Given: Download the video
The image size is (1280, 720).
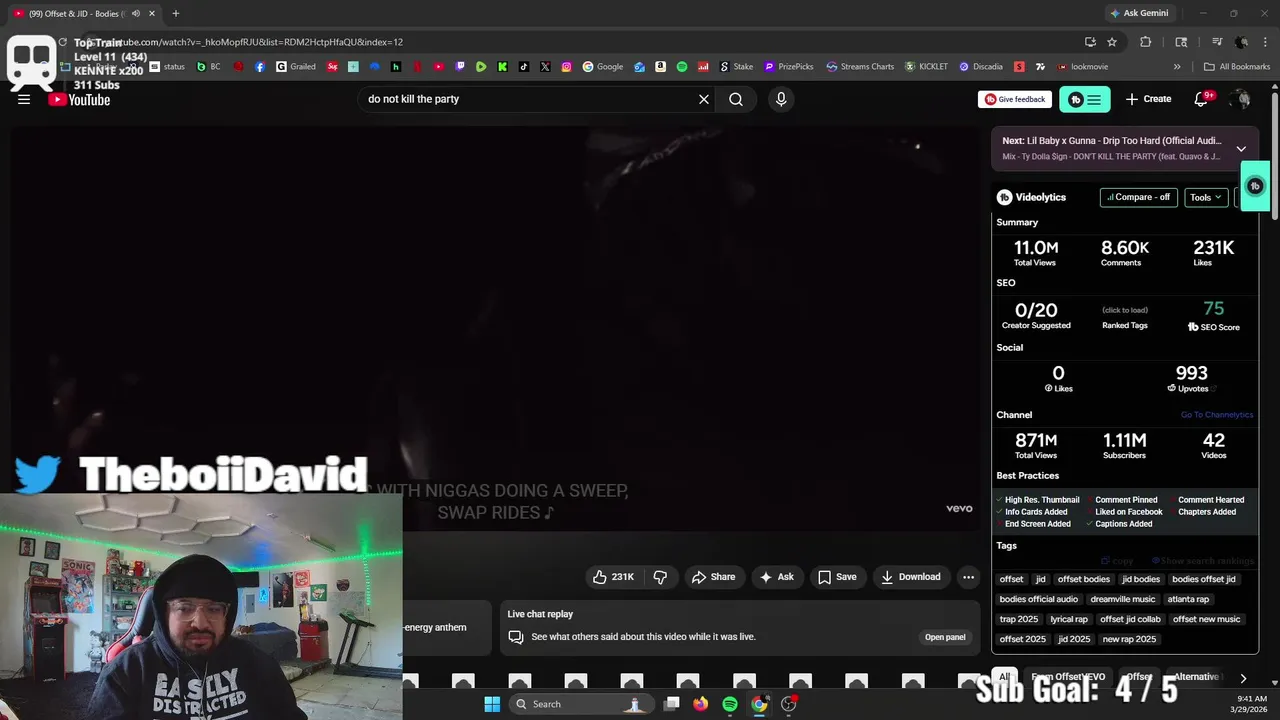Looking at the screenshot, I should [x=910, y=577].
